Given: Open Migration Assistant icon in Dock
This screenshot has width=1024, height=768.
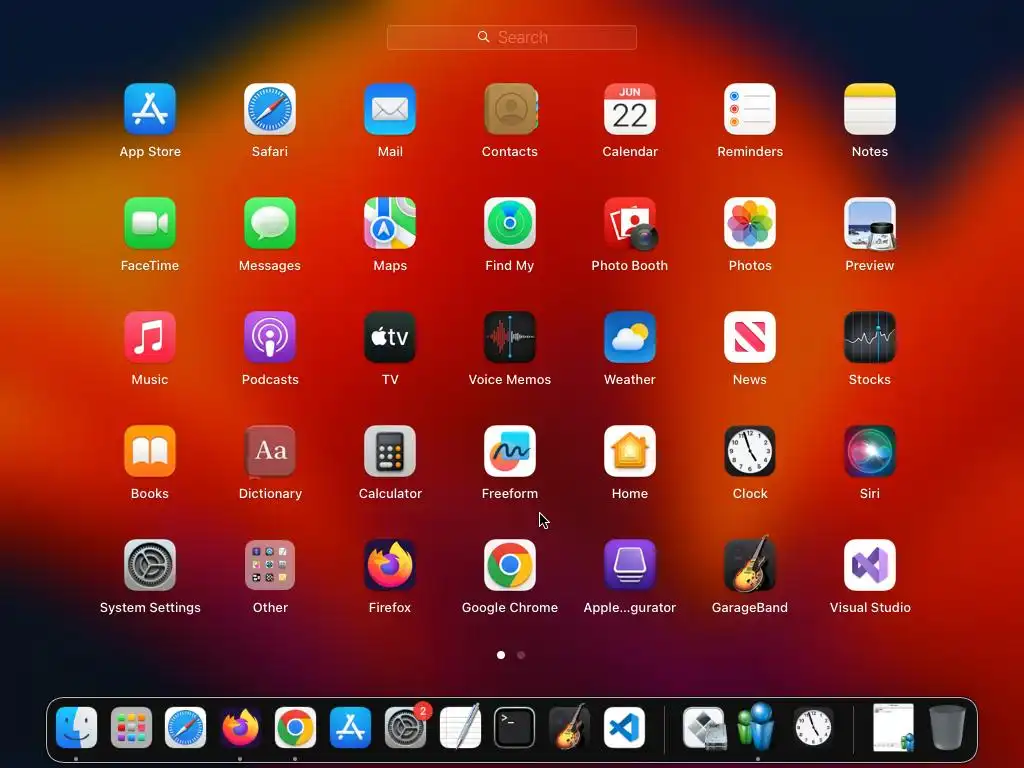Looking at the screenshot, I should click(x=756, y=726).
